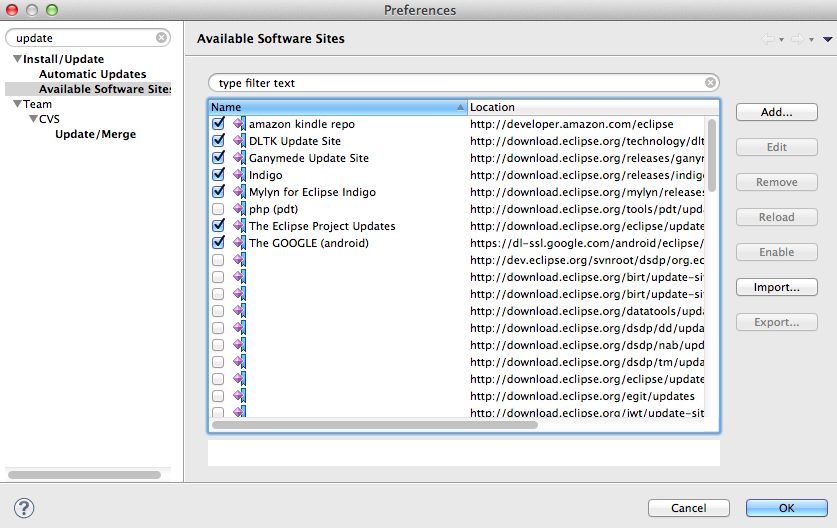
Task: Uncheck Mylyn for Eclipse Indigo
Action: point(218,191)
